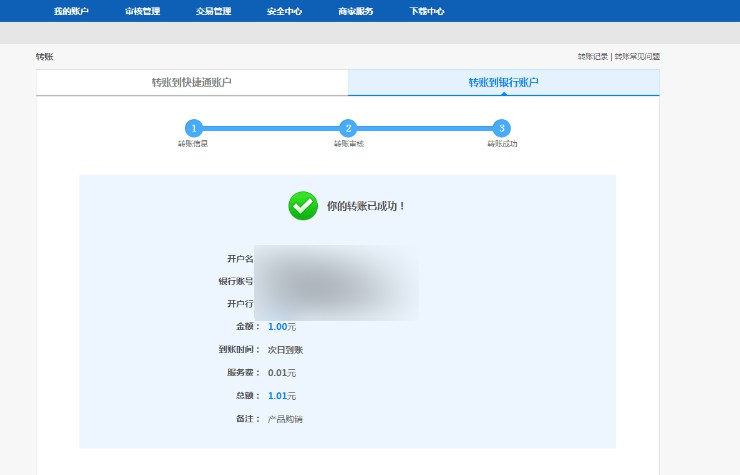
Task: Click the 1.01元 total amount value
Action: (282, 395)
